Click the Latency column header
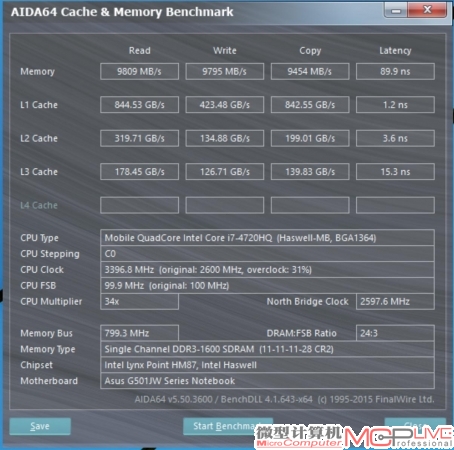The width and height of the screenshot is (454, 450). (x=395, y=51)
